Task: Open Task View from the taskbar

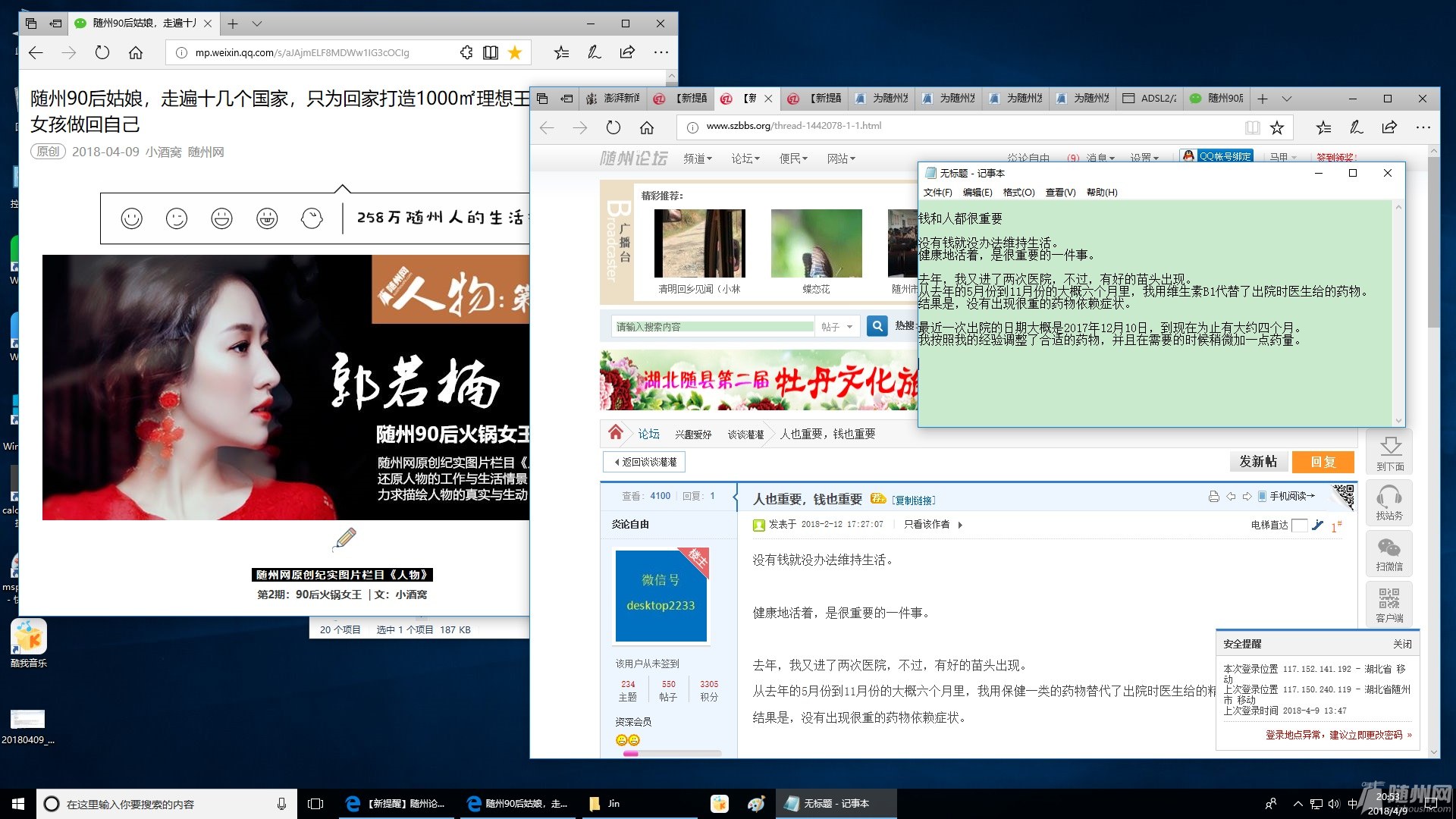Action: (315, 804)
